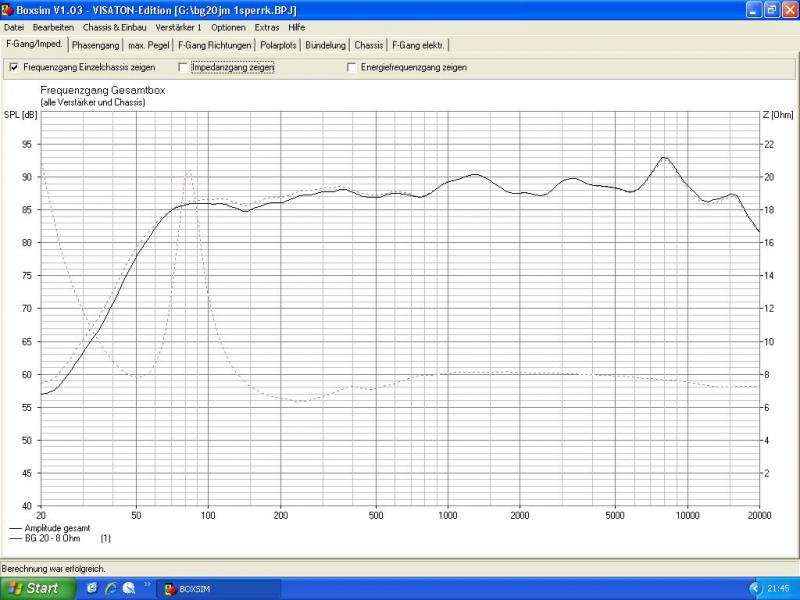Tick the Energiefrequenzgang zeigen checkbox

click(351, 67)
